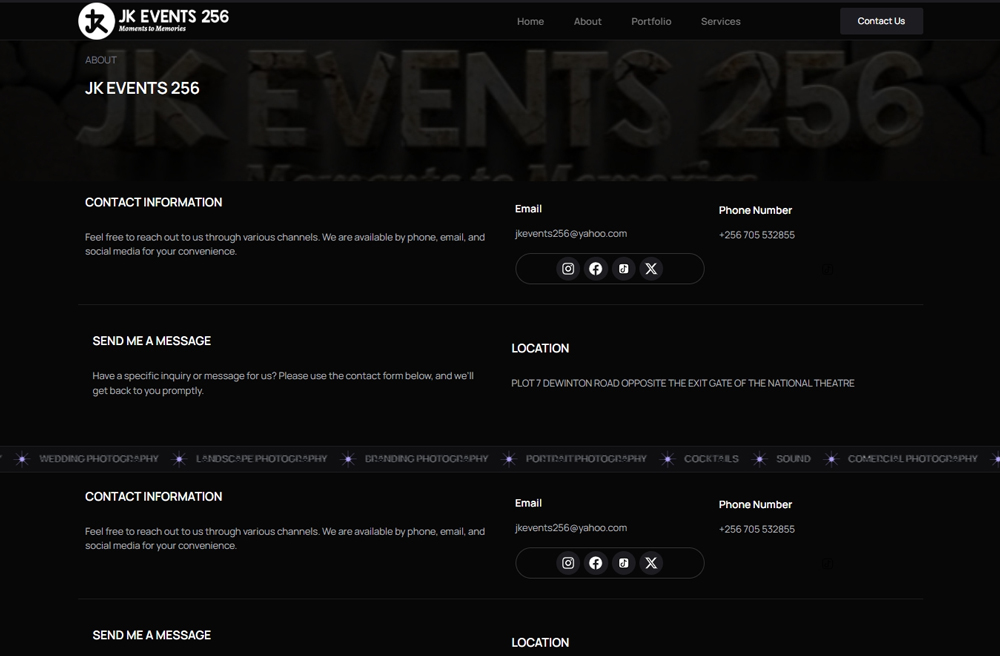The width and height of the screenshot is (1000, 656).
Task: Click +256 705 532855 in first contact section
Action: [756, 235]
